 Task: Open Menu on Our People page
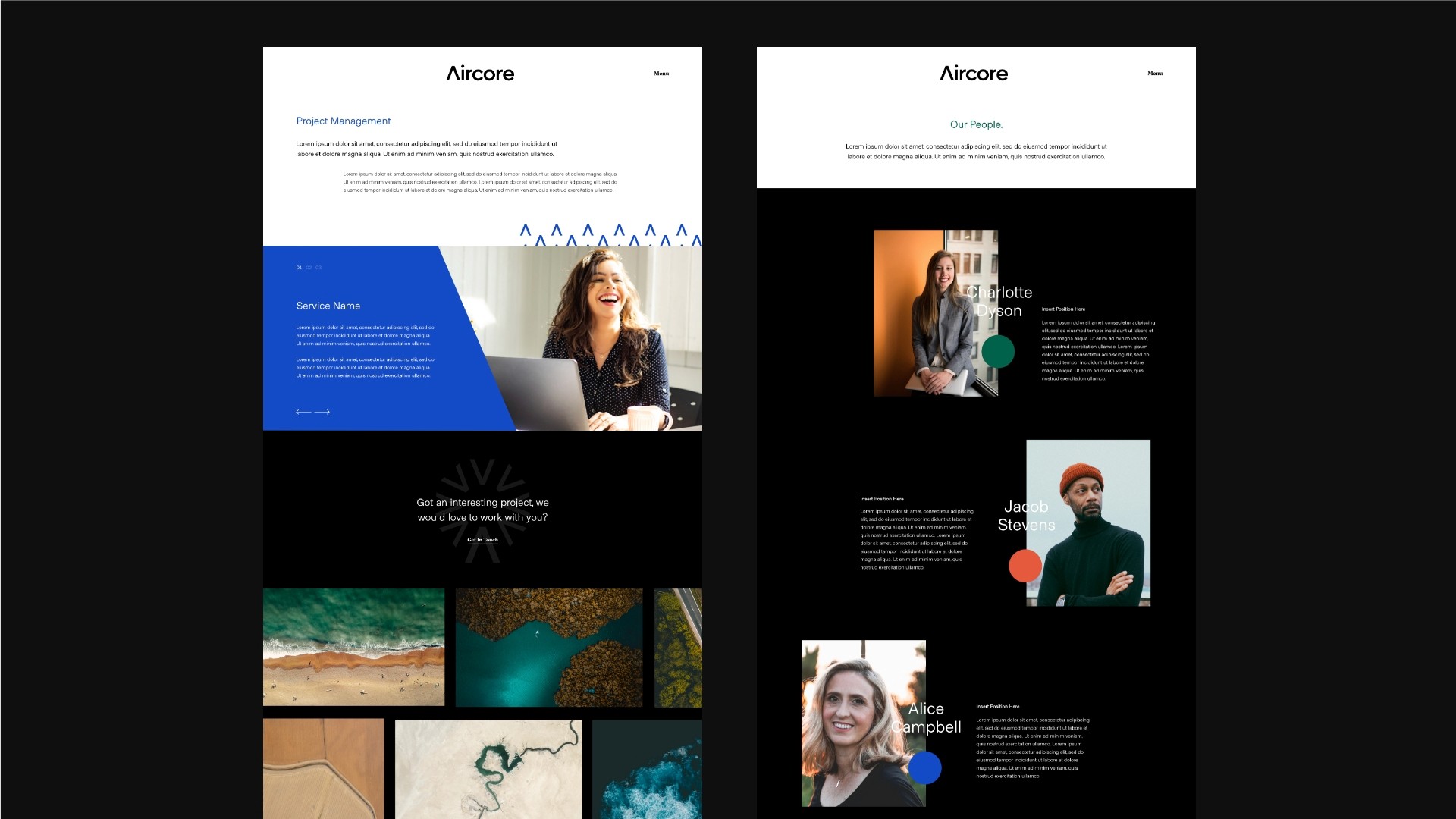tap(1155, 74)
